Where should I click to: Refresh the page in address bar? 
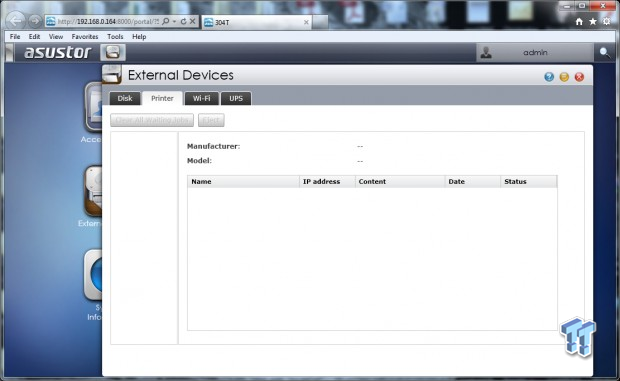(x=183, y=21)
